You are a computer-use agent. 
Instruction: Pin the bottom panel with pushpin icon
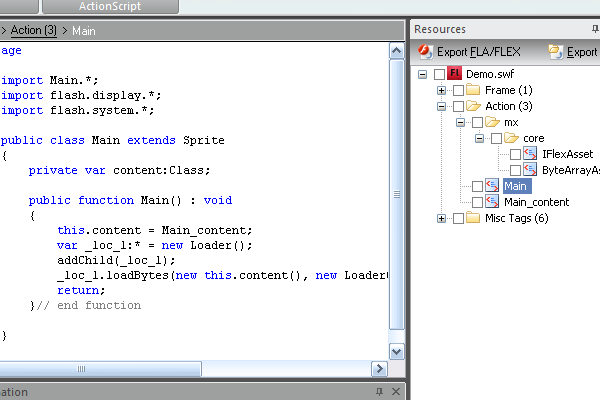coord(379,393)
